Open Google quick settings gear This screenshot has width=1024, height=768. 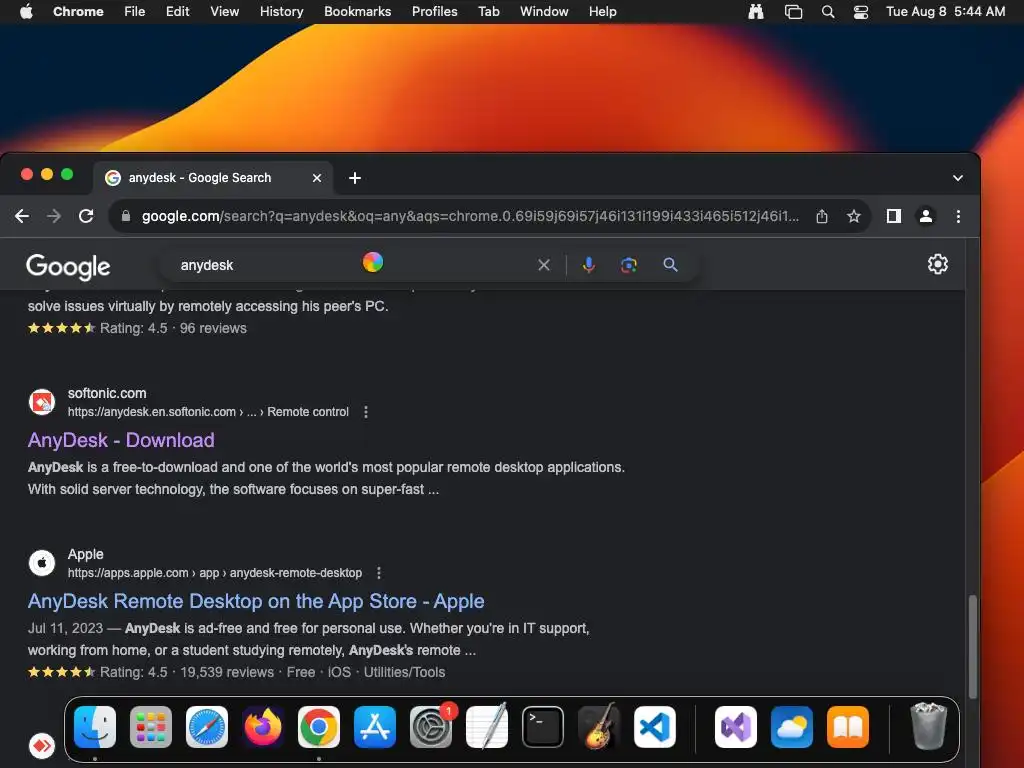[938, 264]
